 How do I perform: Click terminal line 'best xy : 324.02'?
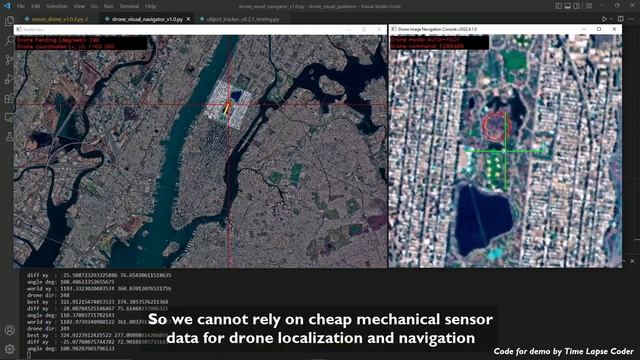(x=98, y=335)
